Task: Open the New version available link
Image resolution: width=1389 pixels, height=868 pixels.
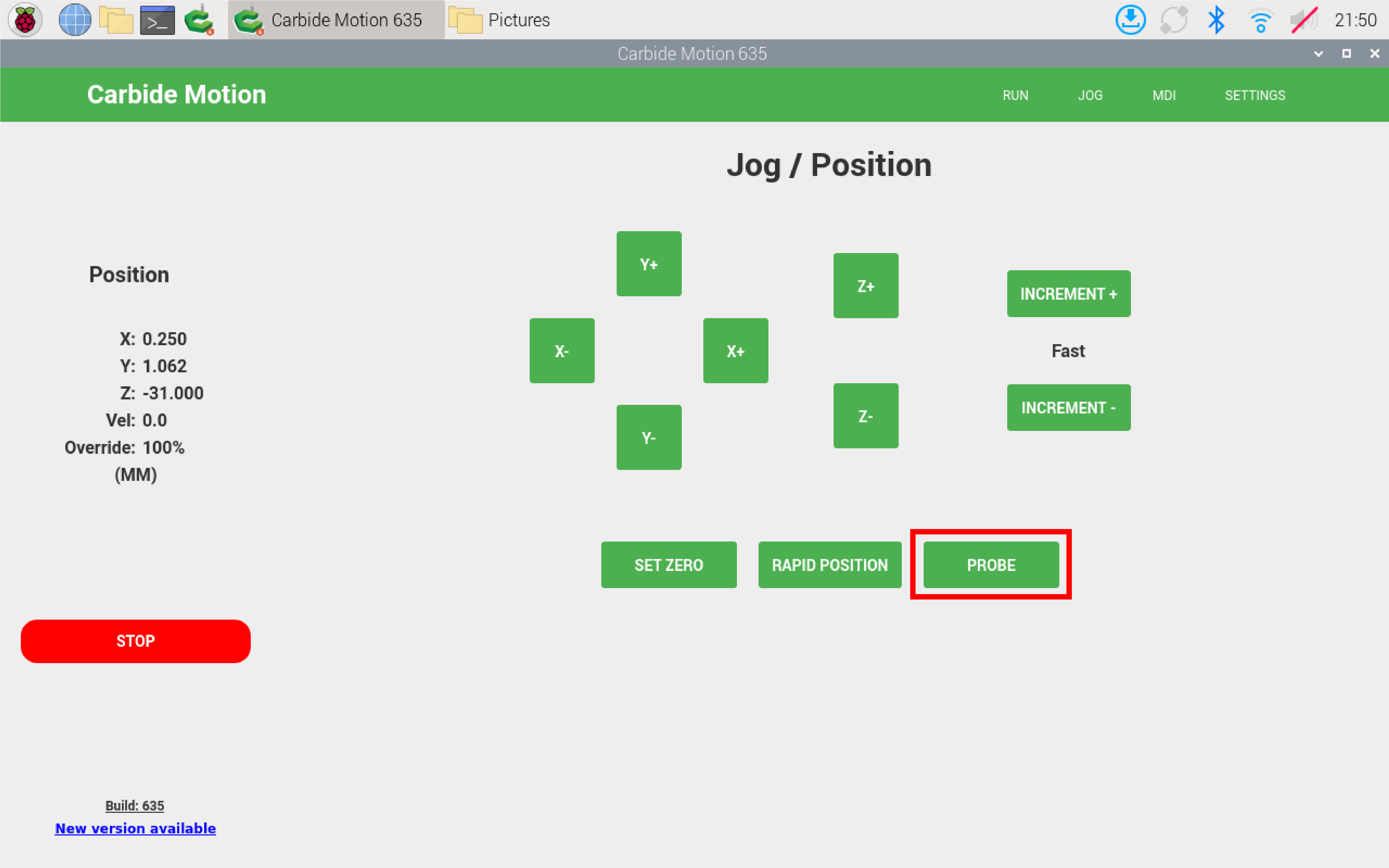Action: [x=135, y=828]
